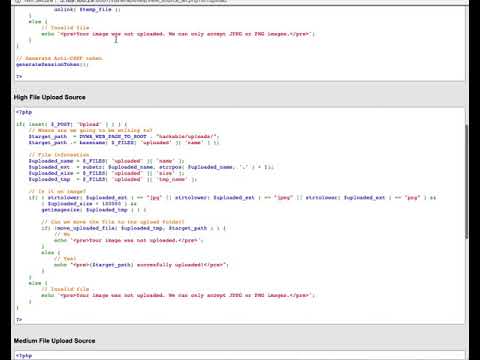Click the opening "<?php" tag under High File Upload Source
The width and height of the screenshot is (480, 360).
[x=24, y=112]
